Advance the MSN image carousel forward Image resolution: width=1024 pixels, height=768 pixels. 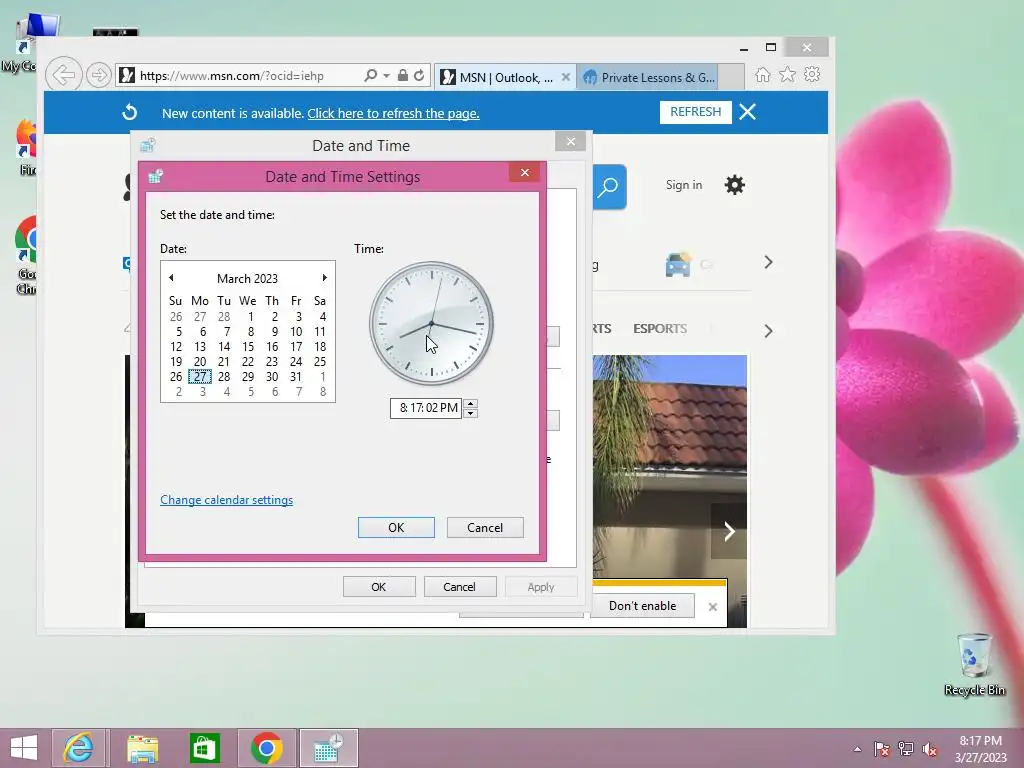(x=729, y=532)
